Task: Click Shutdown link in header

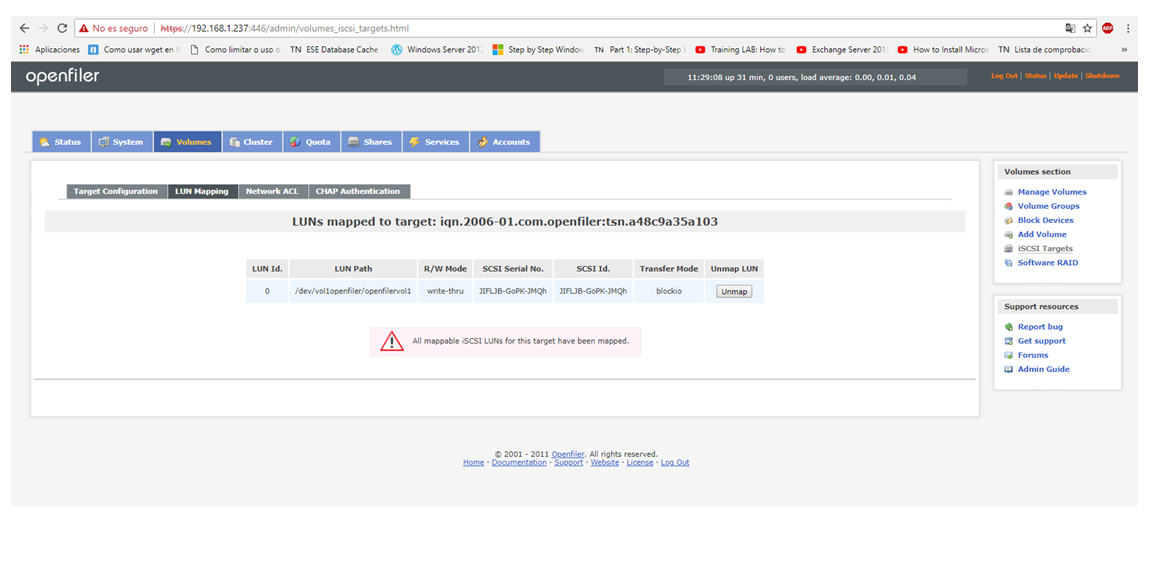Action: (x=1103, y=76)
